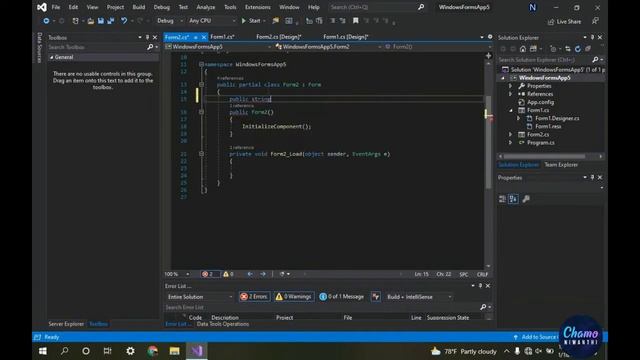Toggle the 2 Errors filter
This screenshot has height=360, width=640.
tap(254, 297)
